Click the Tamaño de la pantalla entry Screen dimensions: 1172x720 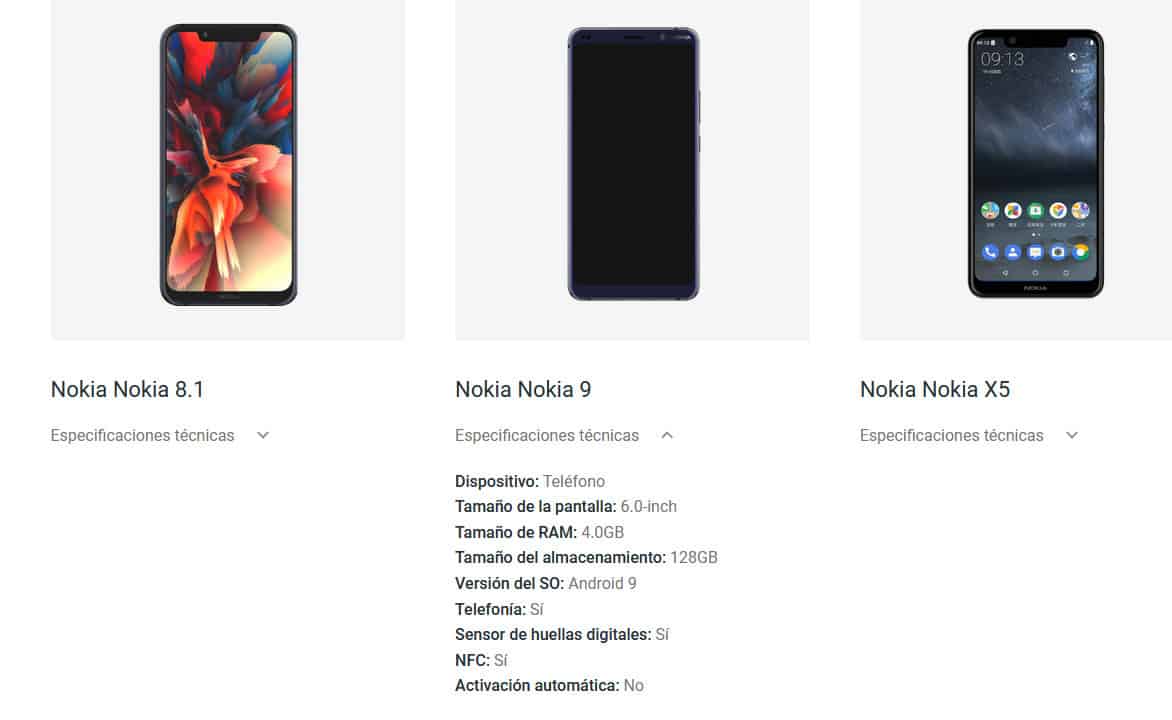tap(566, 507)
